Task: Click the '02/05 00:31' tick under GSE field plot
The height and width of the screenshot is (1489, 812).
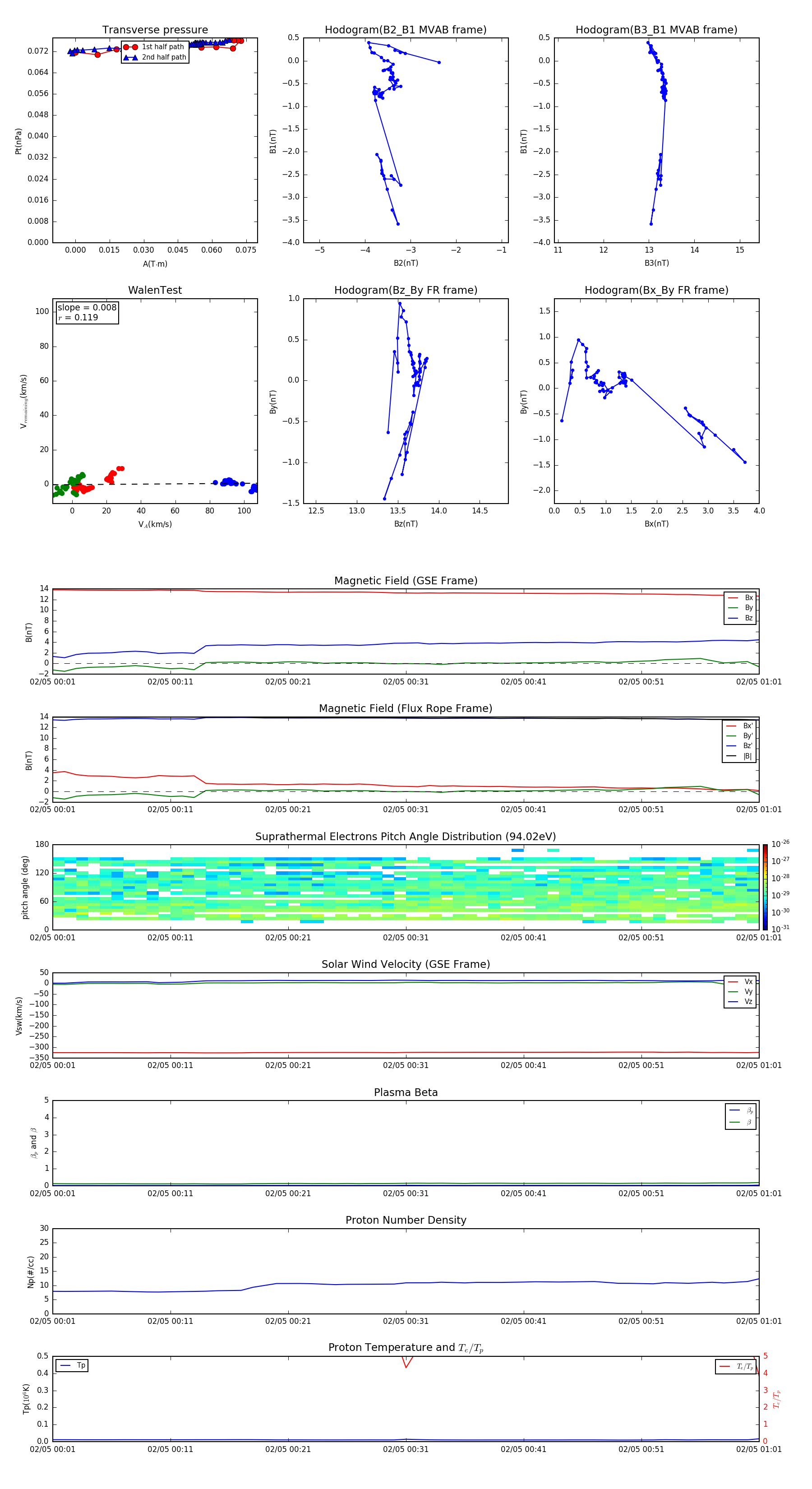Action: click(x=406, y=682)
